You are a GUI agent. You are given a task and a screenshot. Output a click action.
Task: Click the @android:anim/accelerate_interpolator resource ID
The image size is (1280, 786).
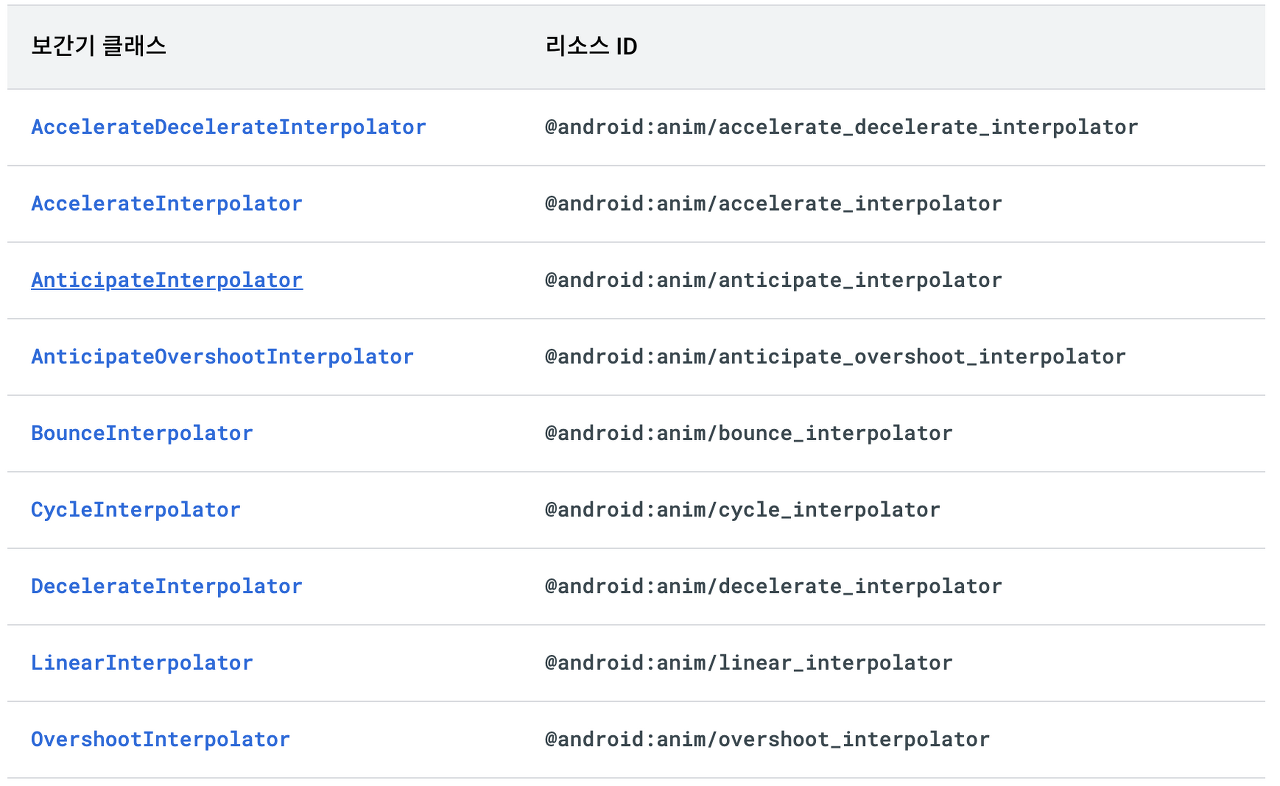(x=773, y=204)
